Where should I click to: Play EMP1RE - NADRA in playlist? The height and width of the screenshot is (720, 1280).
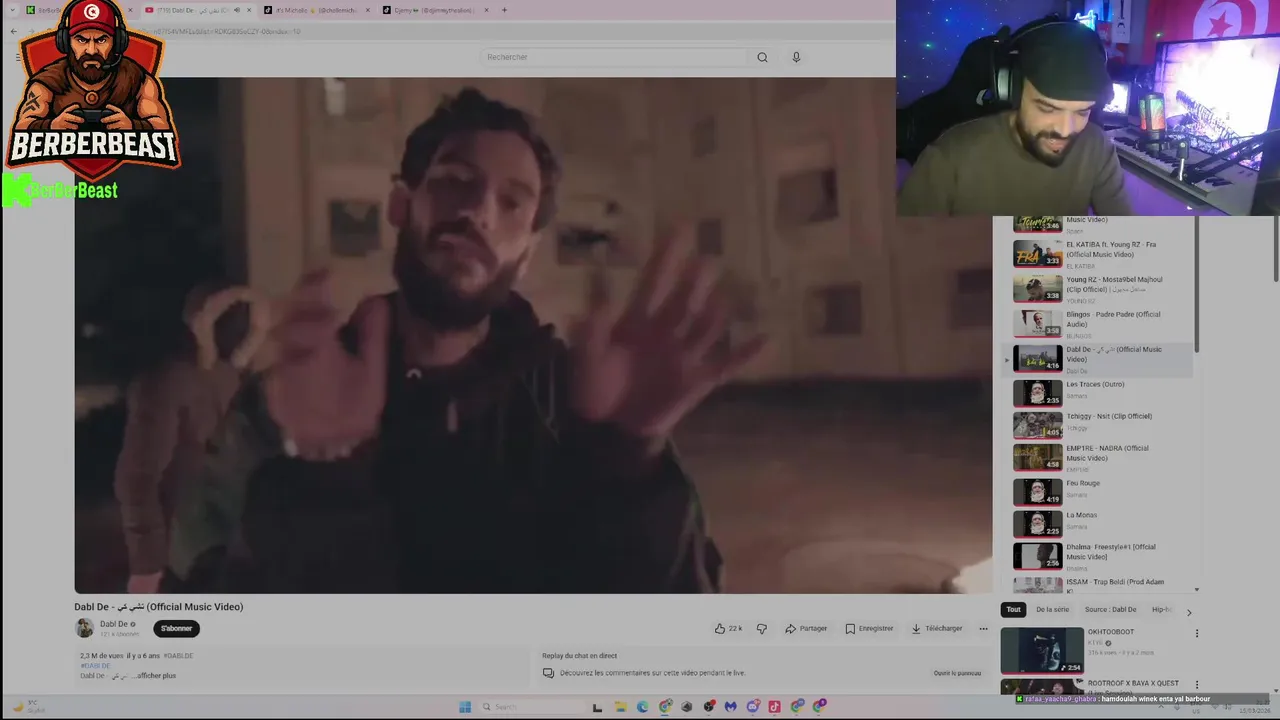[x=1099, y=457]
